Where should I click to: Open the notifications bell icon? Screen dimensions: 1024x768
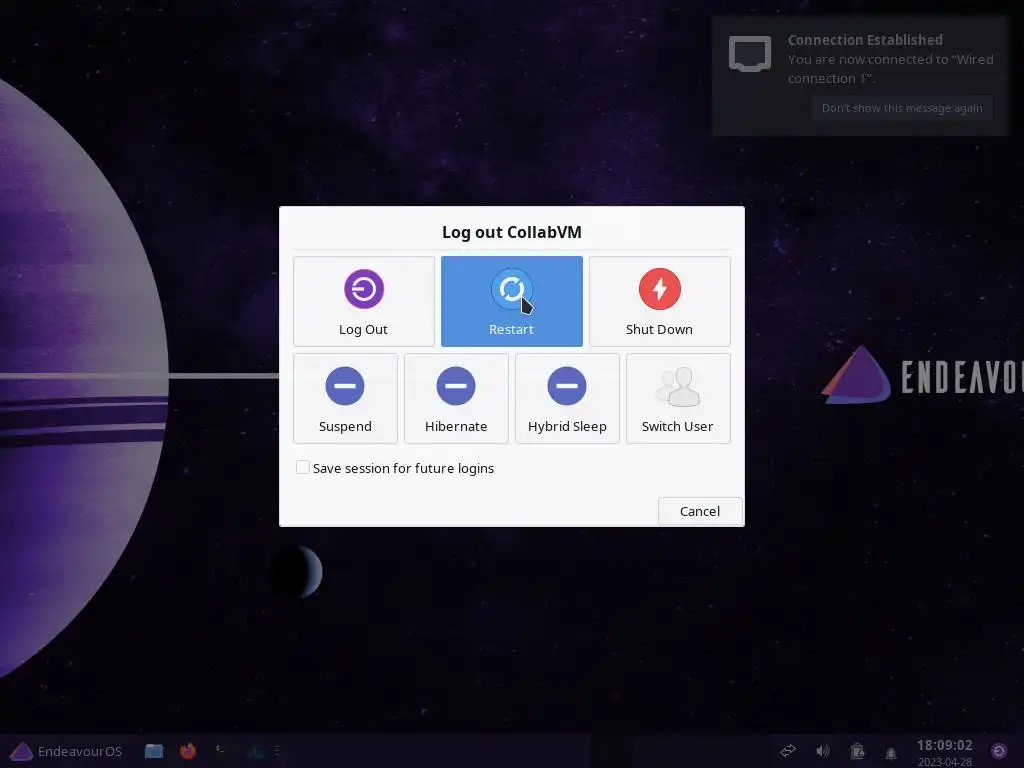891,752
